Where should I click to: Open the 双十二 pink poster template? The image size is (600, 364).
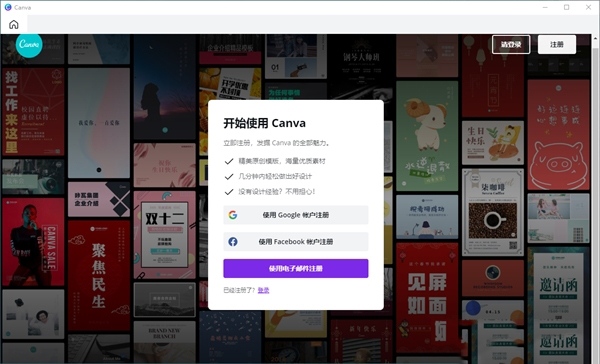pyautogui.click(x=165, y=235)
